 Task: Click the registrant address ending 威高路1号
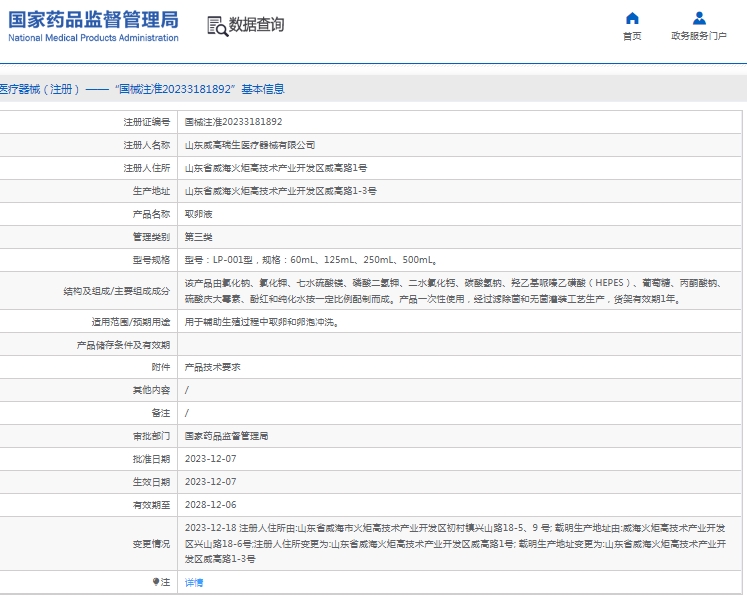276,168
